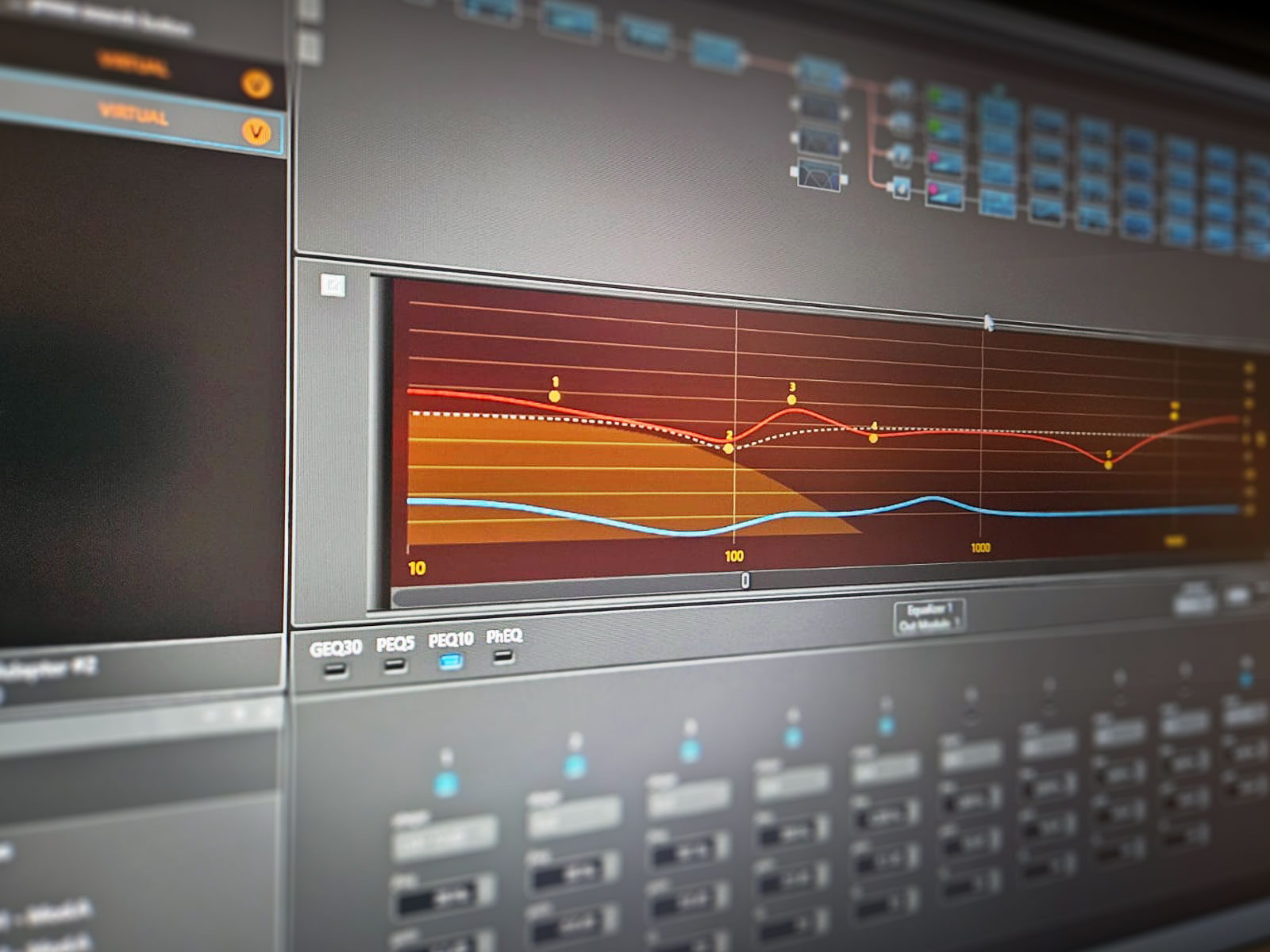The width and height of the screenshot is (1270, 952).
Task: Open the third band filter type dropdown
Action: click(x=687, y=797)
